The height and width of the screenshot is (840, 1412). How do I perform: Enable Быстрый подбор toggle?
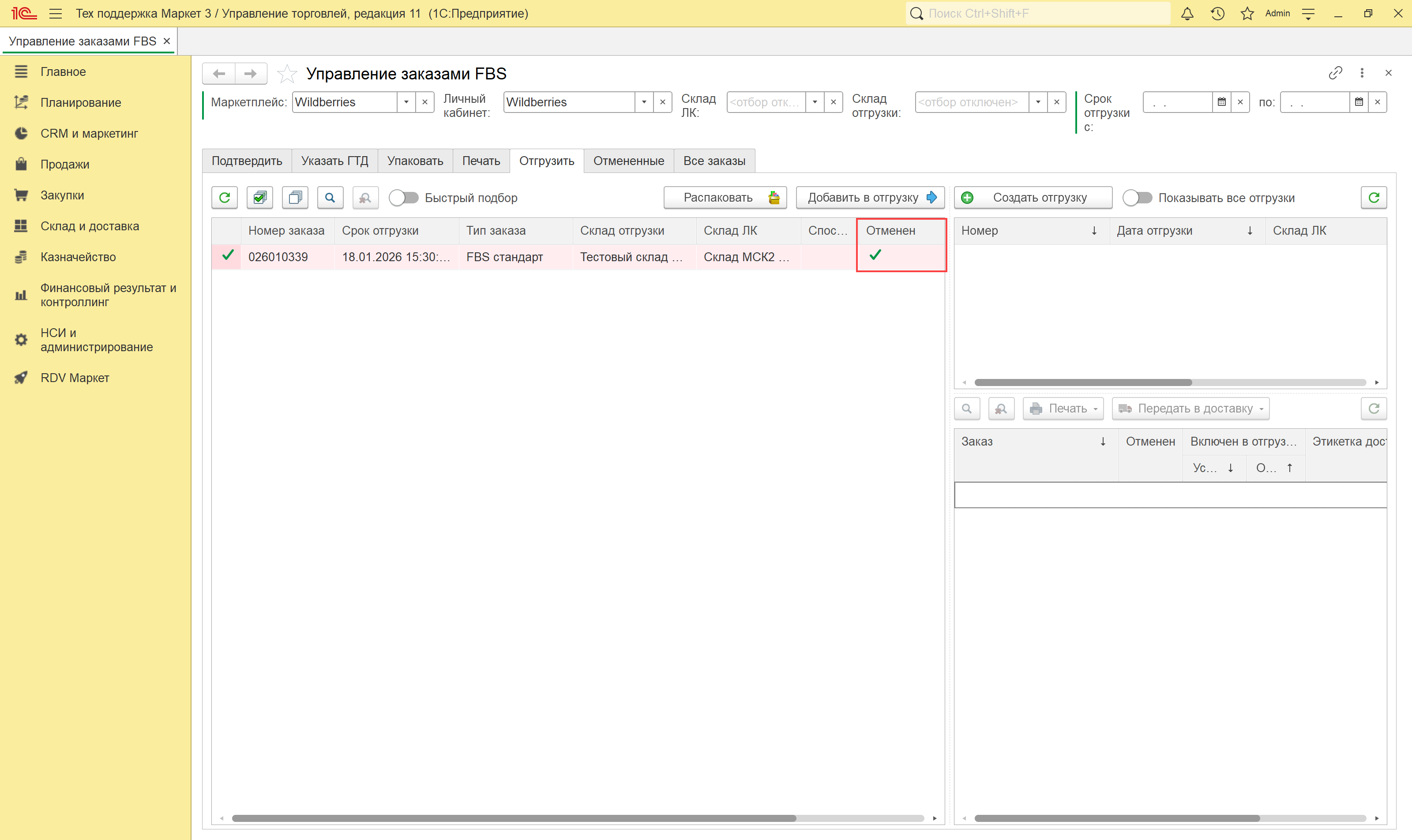404,198
